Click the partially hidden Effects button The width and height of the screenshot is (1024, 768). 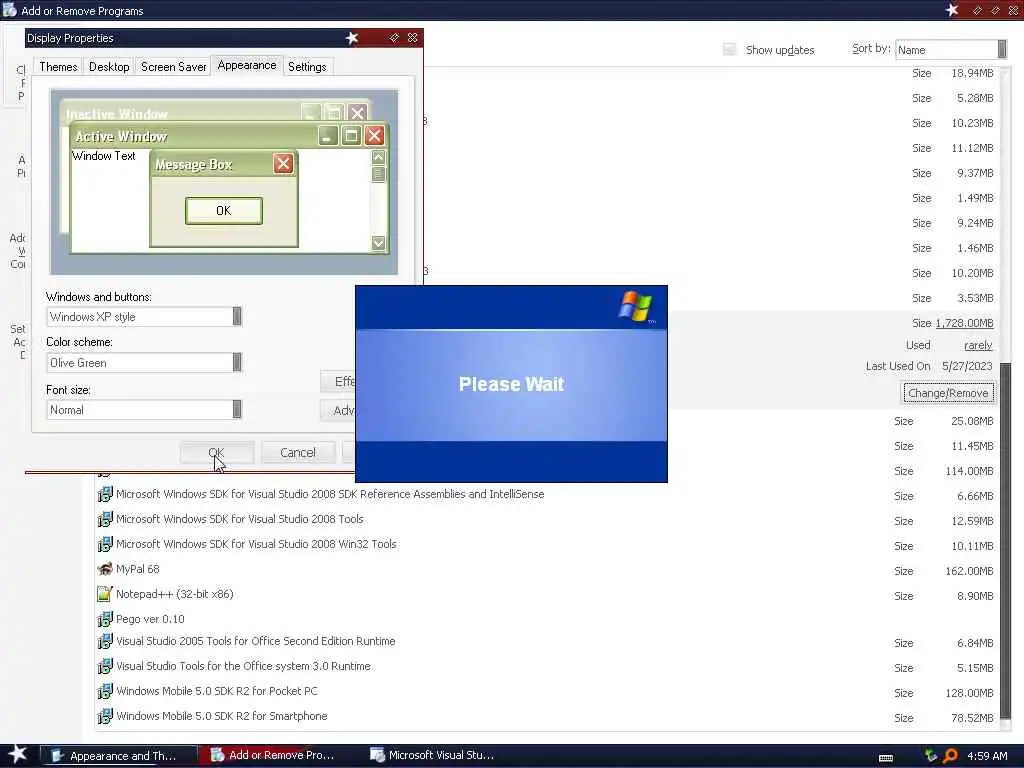[338, 381]
